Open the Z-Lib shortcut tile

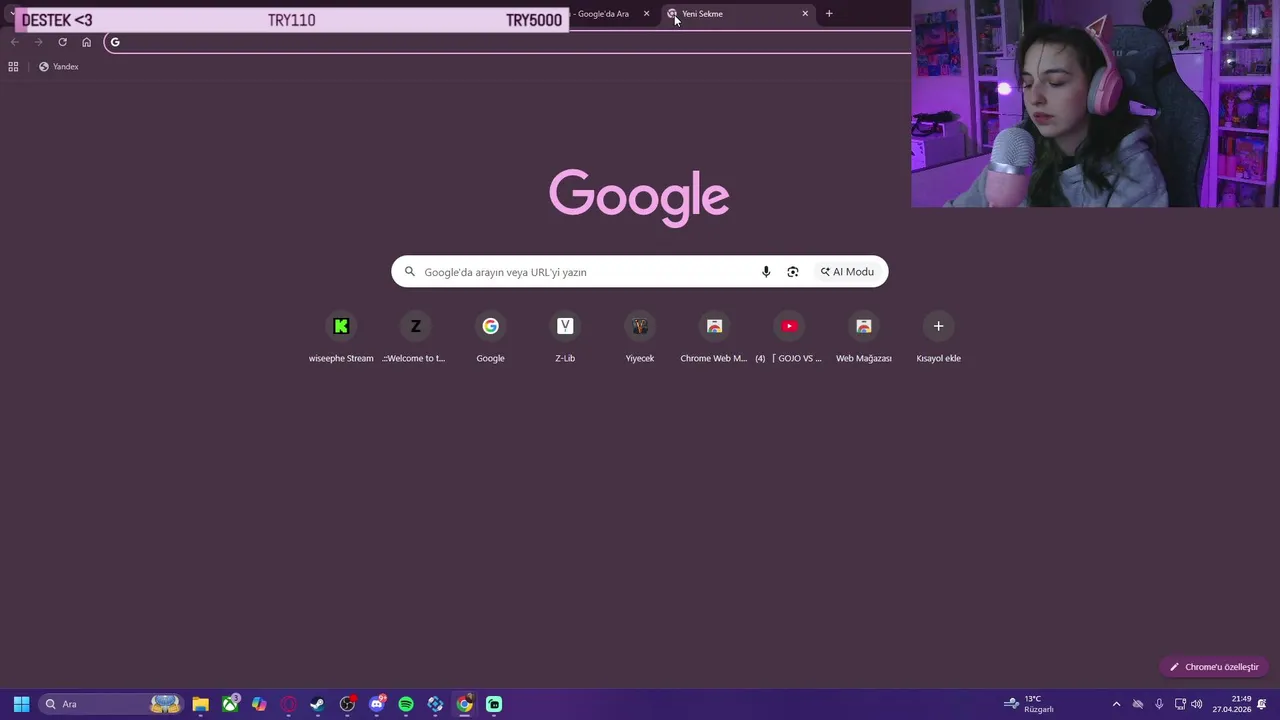click(565, 338)
